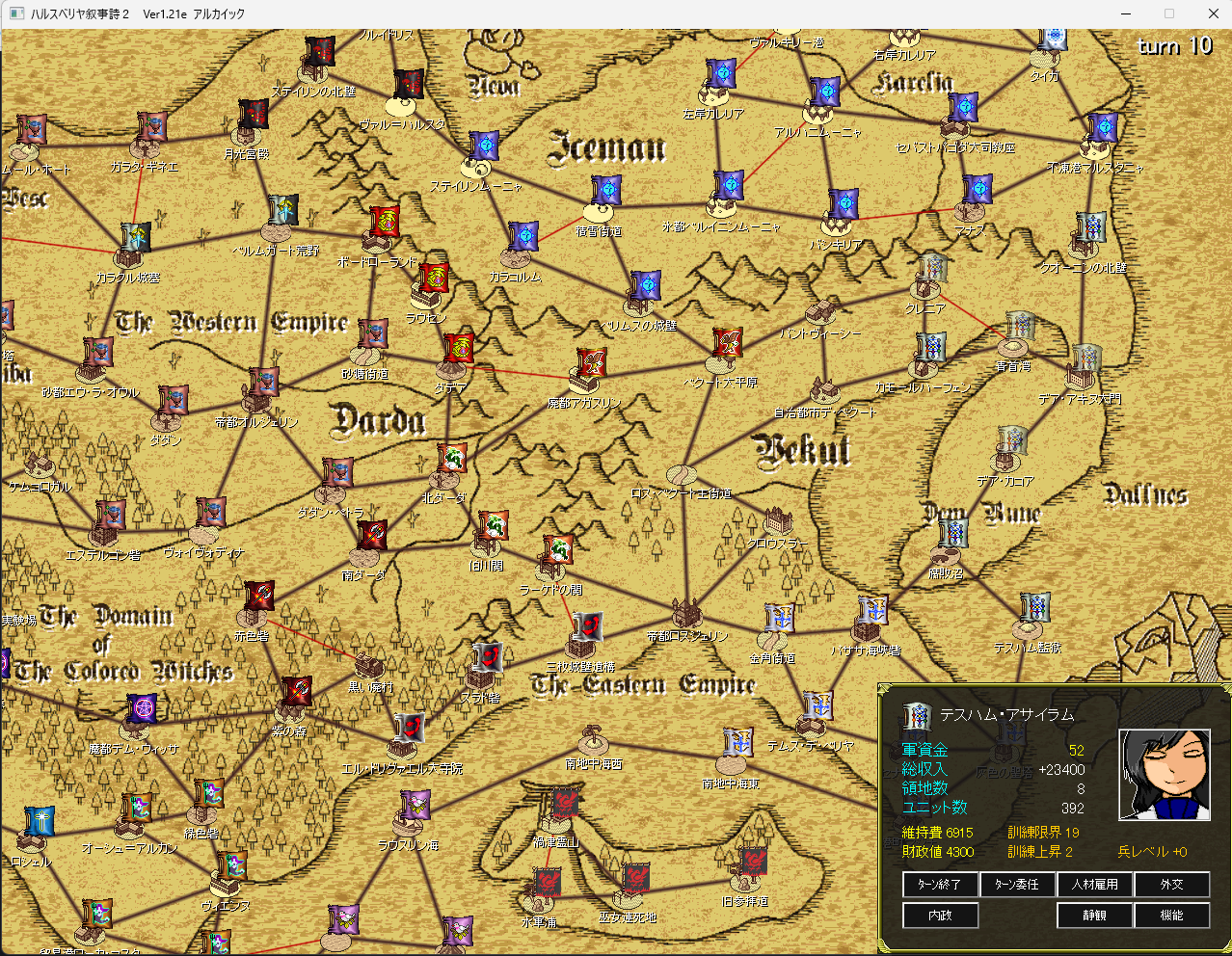Select the 巫女達死地 territory flag

[635, 879]
